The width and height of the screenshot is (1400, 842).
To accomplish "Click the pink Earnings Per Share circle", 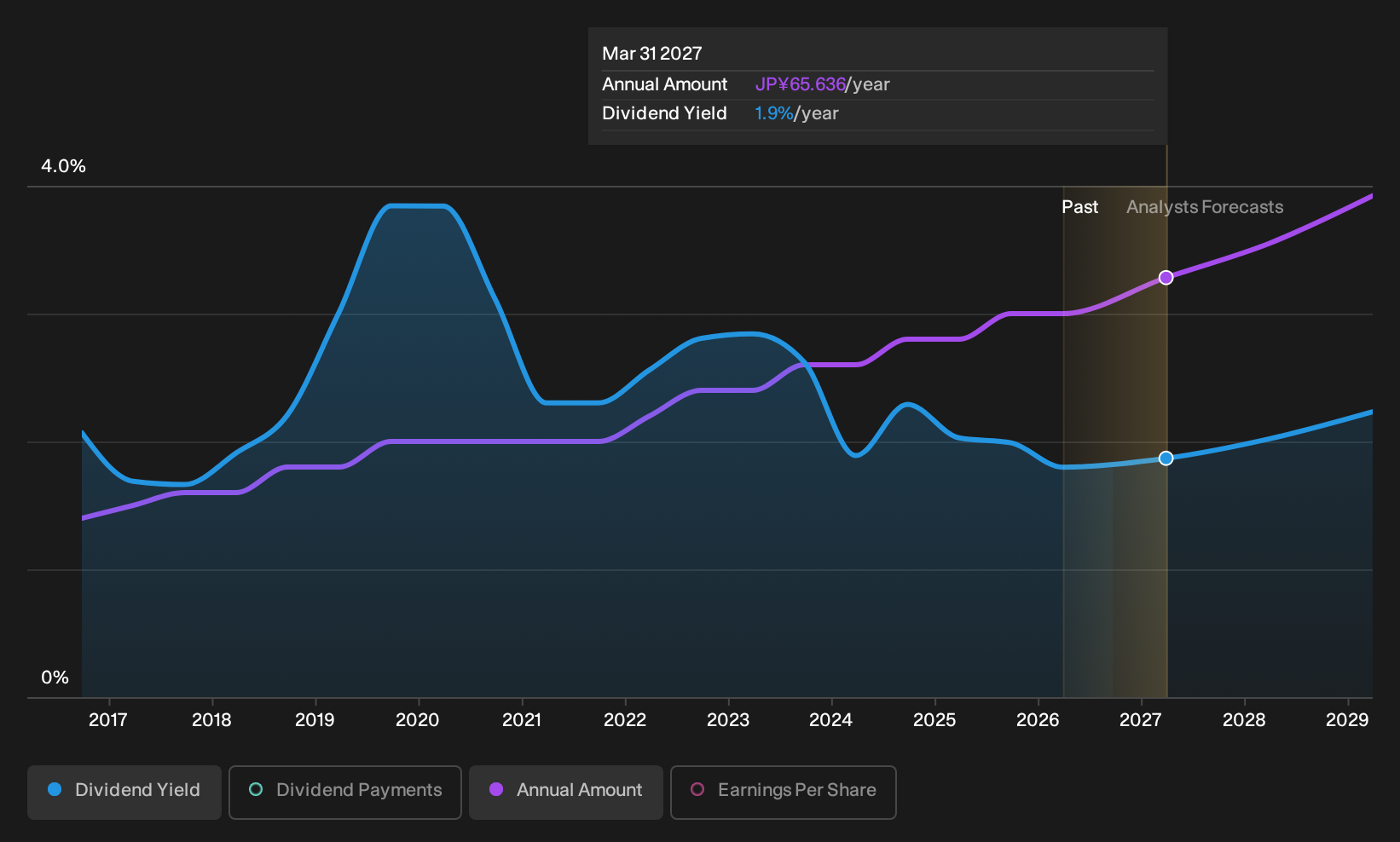I will point(697,789).
